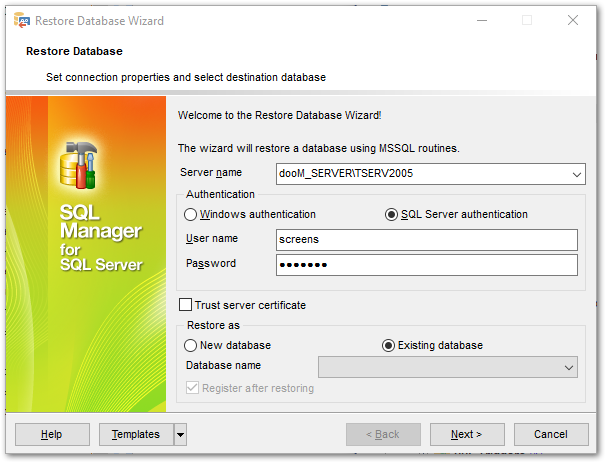Proceed with the Next button
Image resolution: width=606 pixels, height=463 pixels.
pos(467,435)
